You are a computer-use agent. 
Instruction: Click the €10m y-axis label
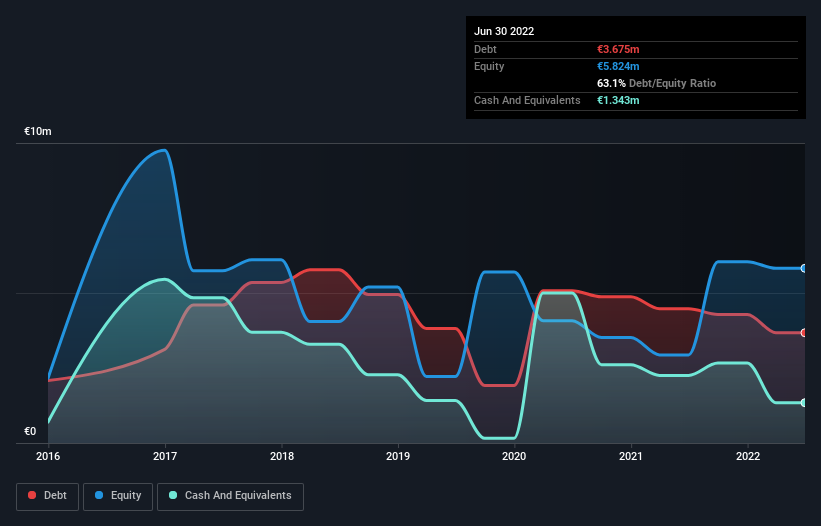coord(38,131)
